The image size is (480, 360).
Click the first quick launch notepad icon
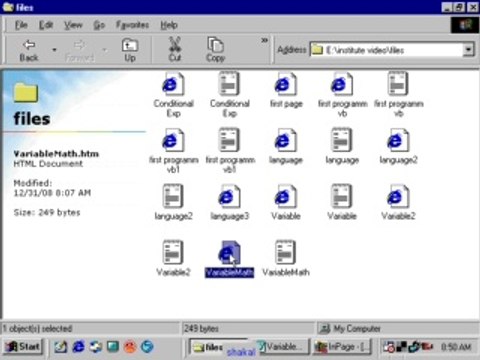pyautogui.click(x=61, y=347)
